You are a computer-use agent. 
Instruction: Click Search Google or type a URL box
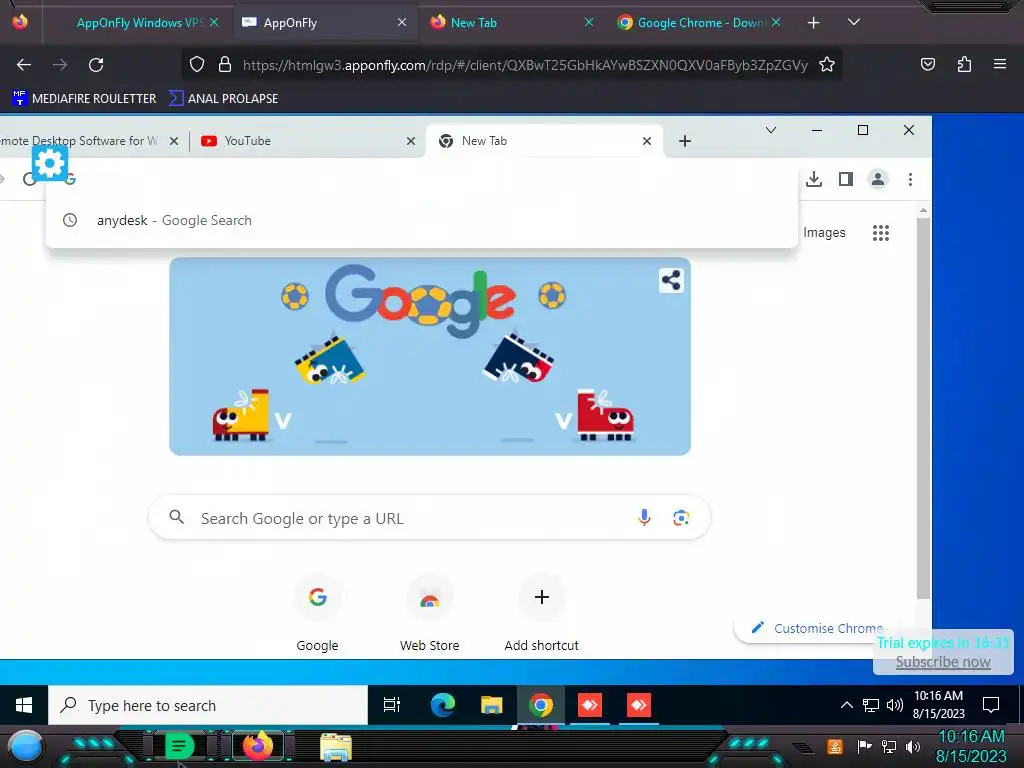point(429,518)
